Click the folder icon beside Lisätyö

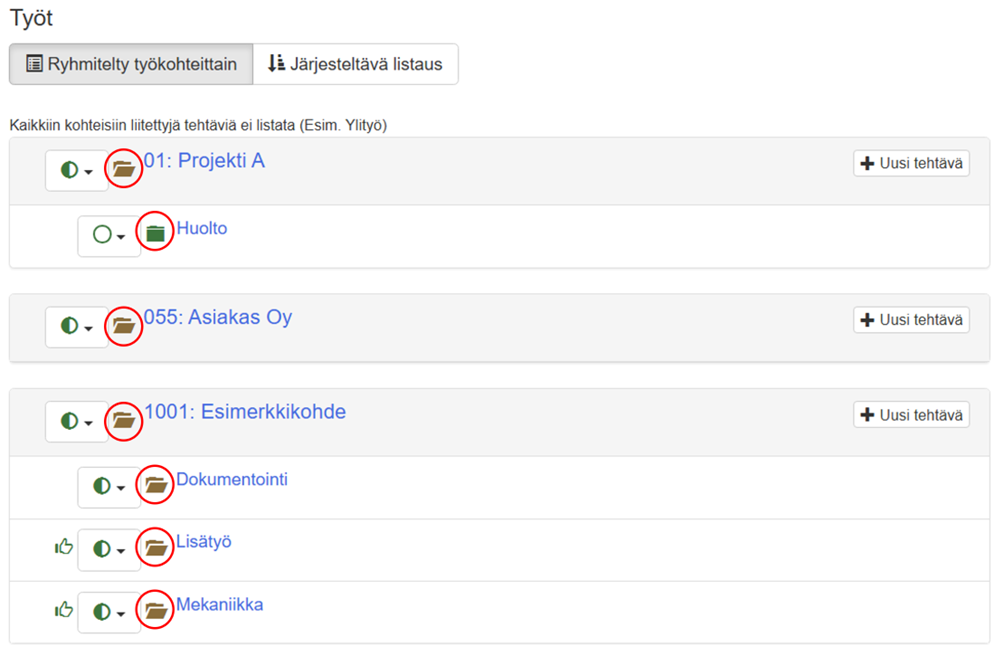point(155,548)
